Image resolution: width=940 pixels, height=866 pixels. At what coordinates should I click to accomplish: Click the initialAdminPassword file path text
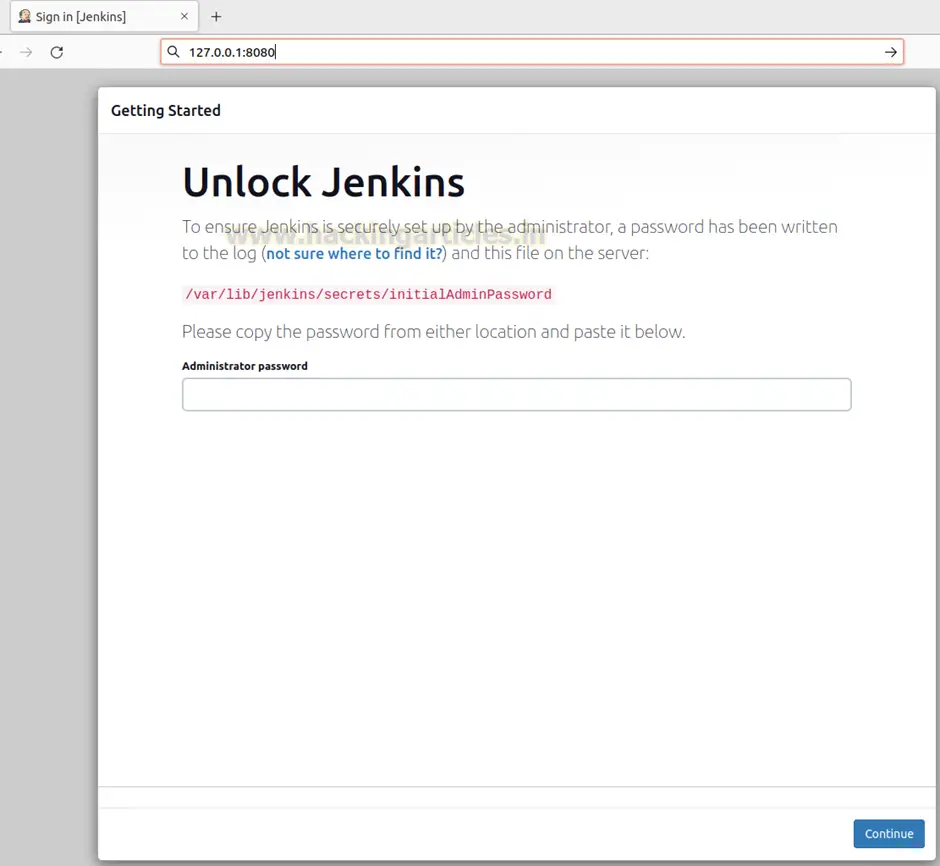tap(368, 294)
